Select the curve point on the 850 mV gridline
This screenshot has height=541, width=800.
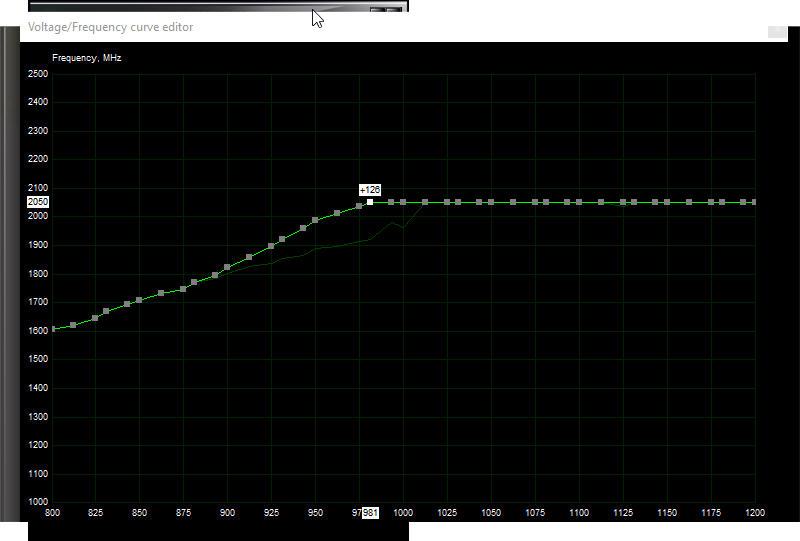[x=139, y=300]
